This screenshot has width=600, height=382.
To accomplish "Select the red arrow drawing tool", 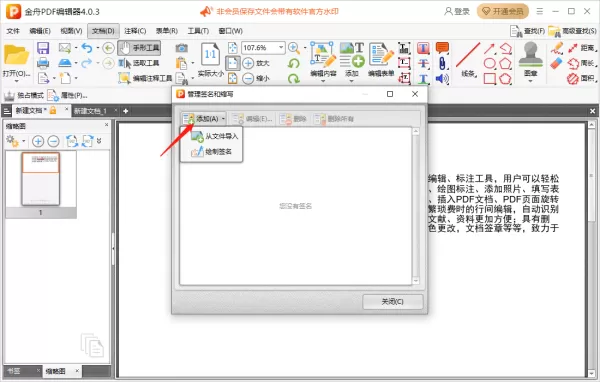I will coord(489,48).
